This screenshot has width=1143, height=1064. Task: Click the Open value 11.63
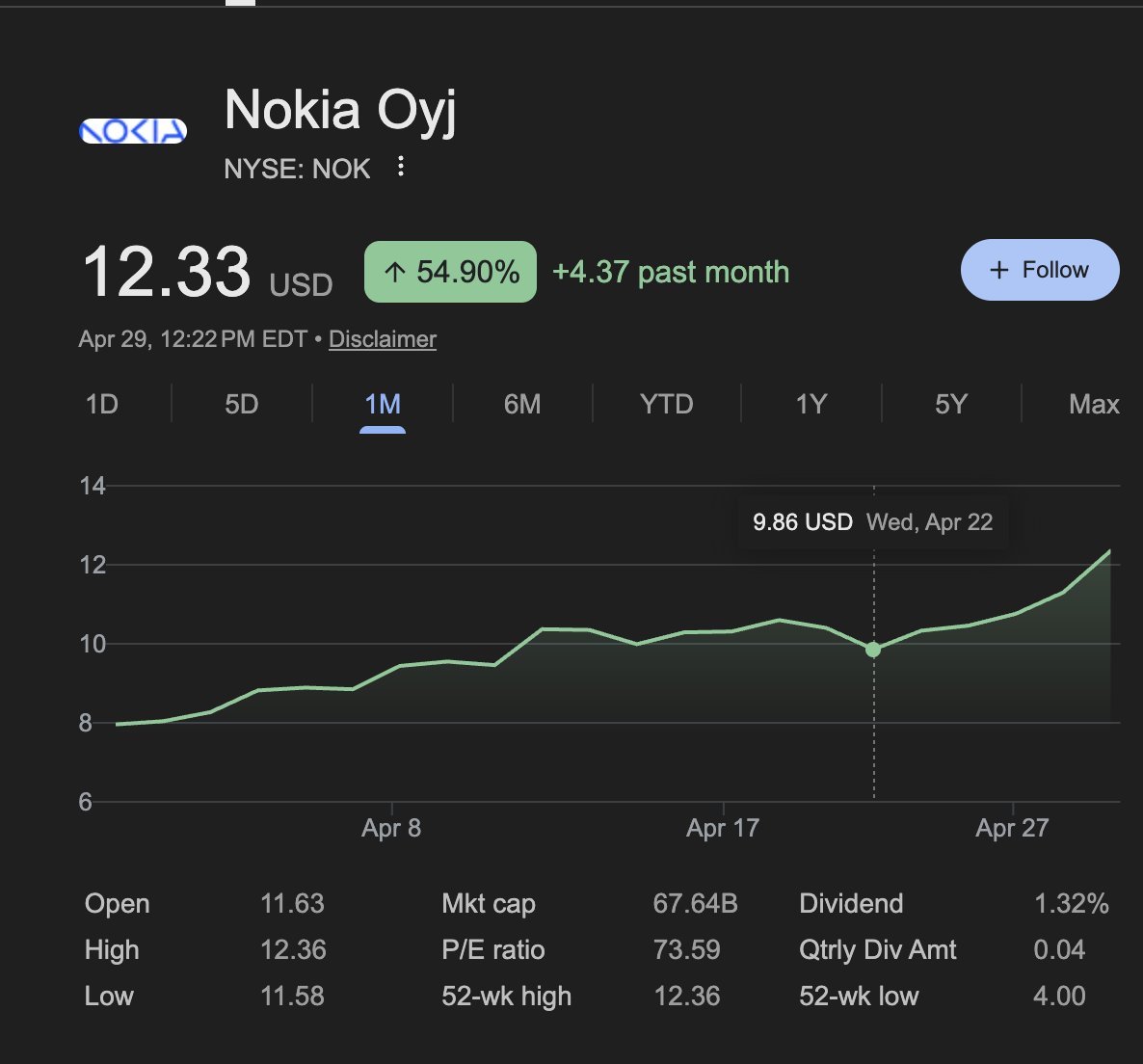coord(292,904)
